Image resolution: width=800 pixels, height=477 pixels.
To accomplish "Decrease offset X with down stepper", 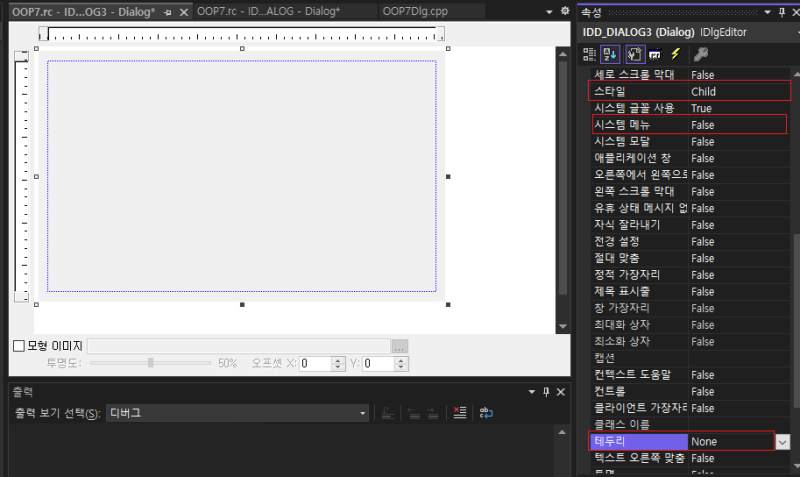I will pos(338,367).
